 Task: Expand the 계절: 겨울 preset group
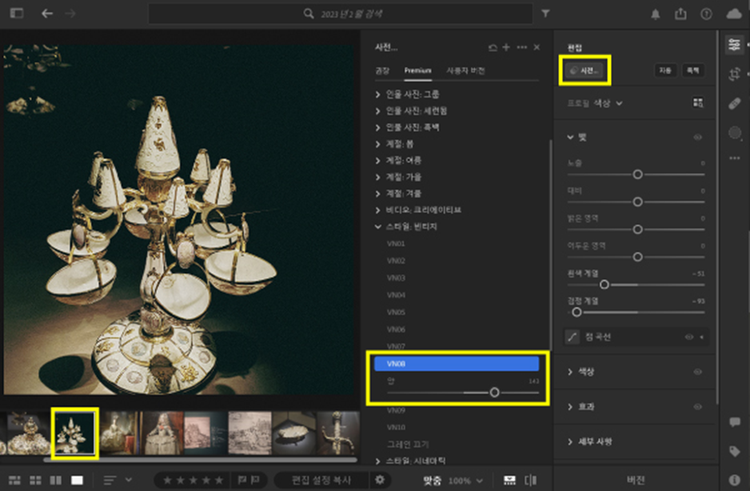tap(398, 194)
